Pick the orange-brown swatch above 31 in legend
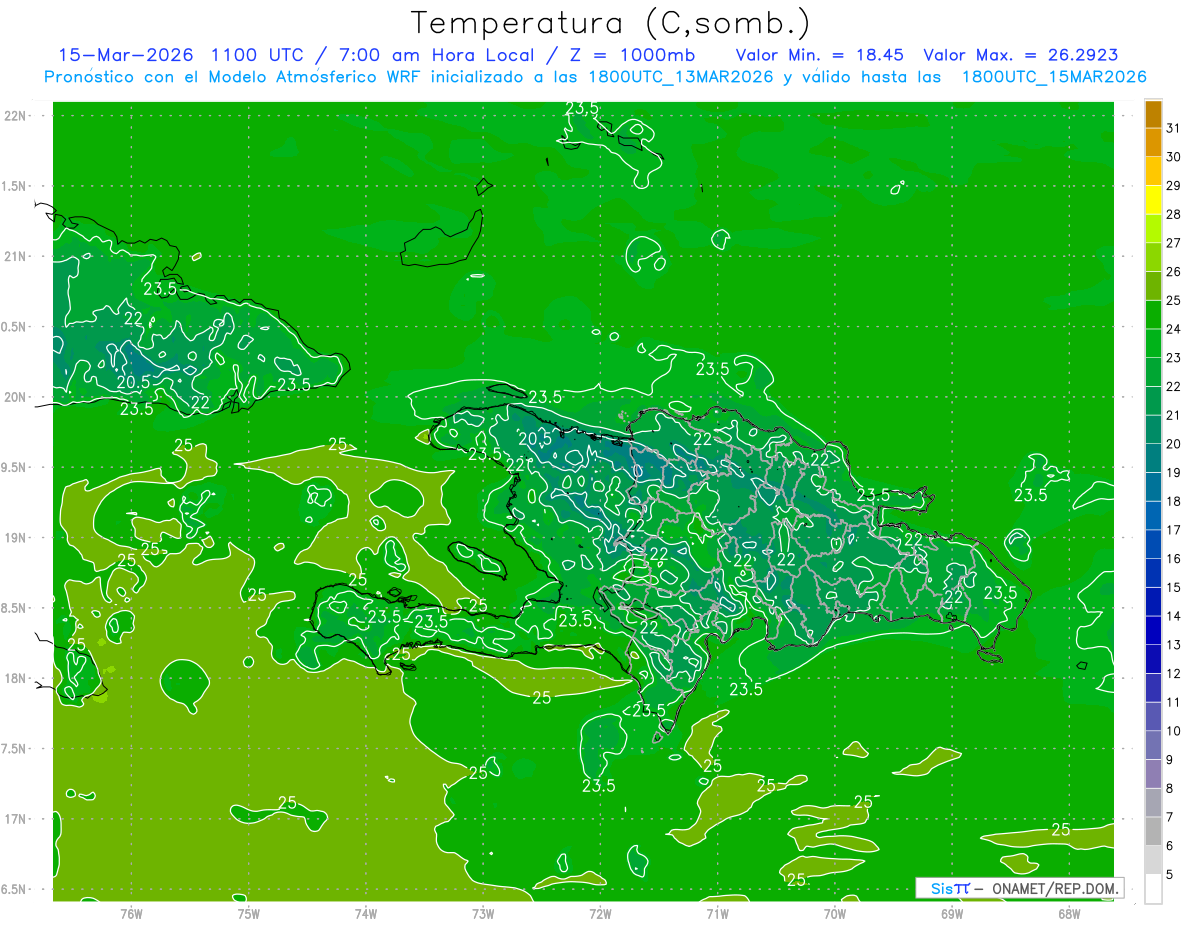This screenshot has height=927, width=1200. [x=1153, y=114]
